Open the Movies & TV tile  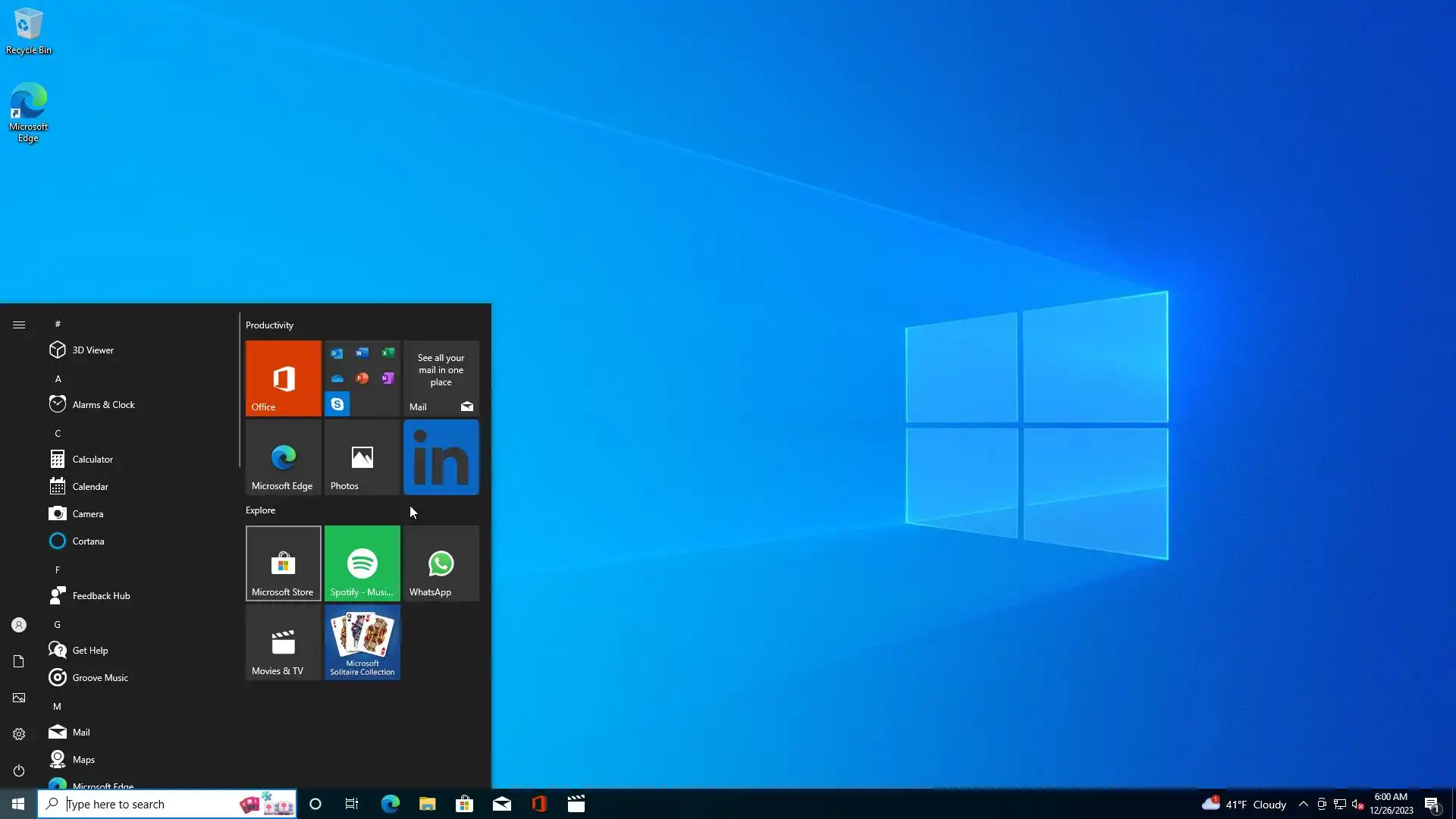click(283, 642)
